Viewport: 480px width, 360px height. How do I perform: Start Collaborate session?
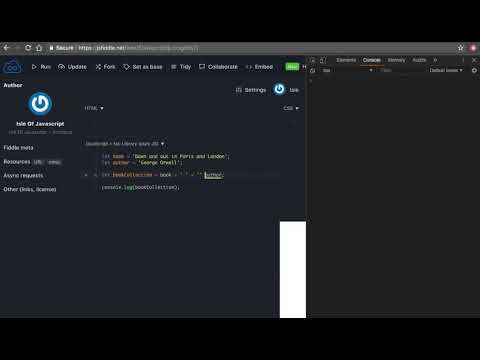(218, 67)
